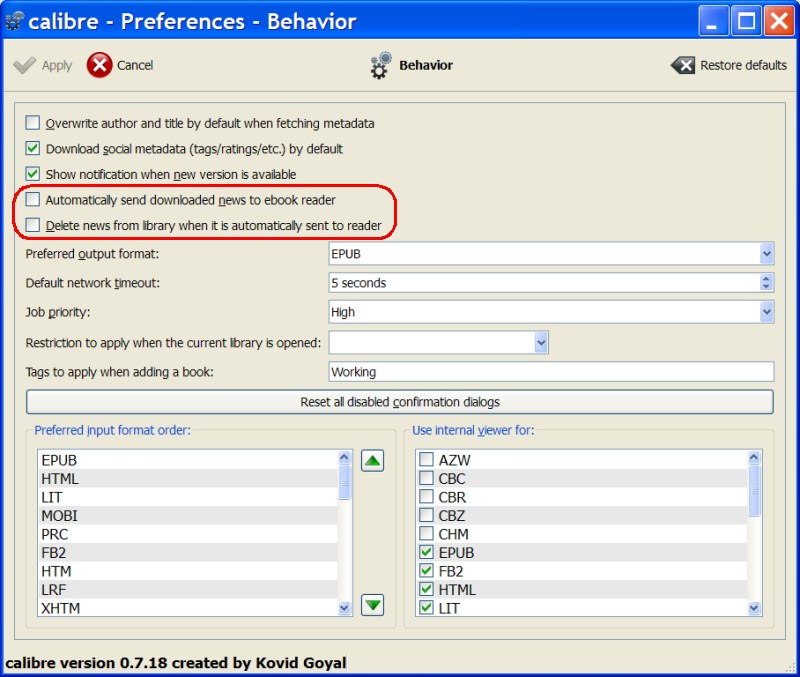Click the Behavior gears icon

pyautogui.click(x=381, y=65)
